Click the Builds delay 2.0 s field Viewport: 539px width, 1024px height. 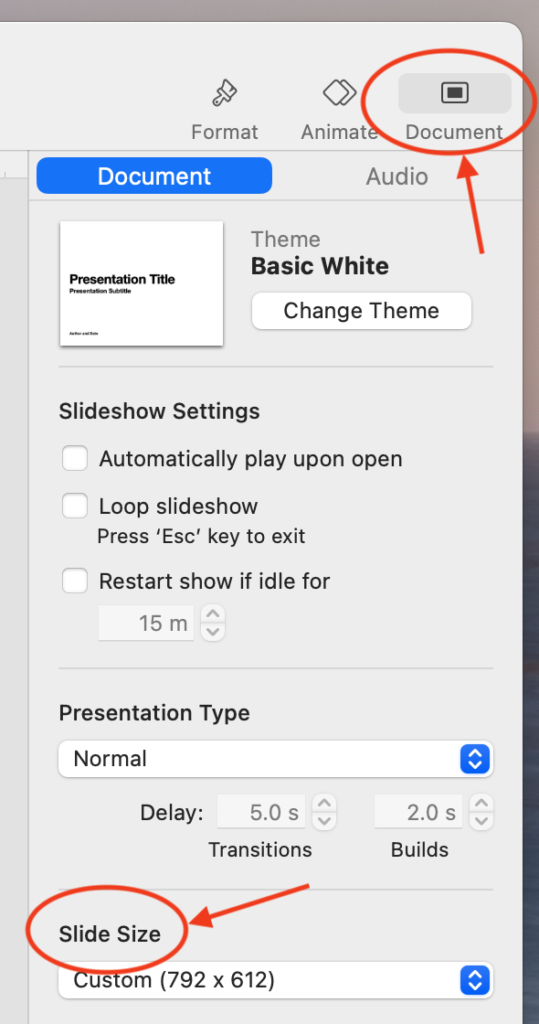[418, 812]
